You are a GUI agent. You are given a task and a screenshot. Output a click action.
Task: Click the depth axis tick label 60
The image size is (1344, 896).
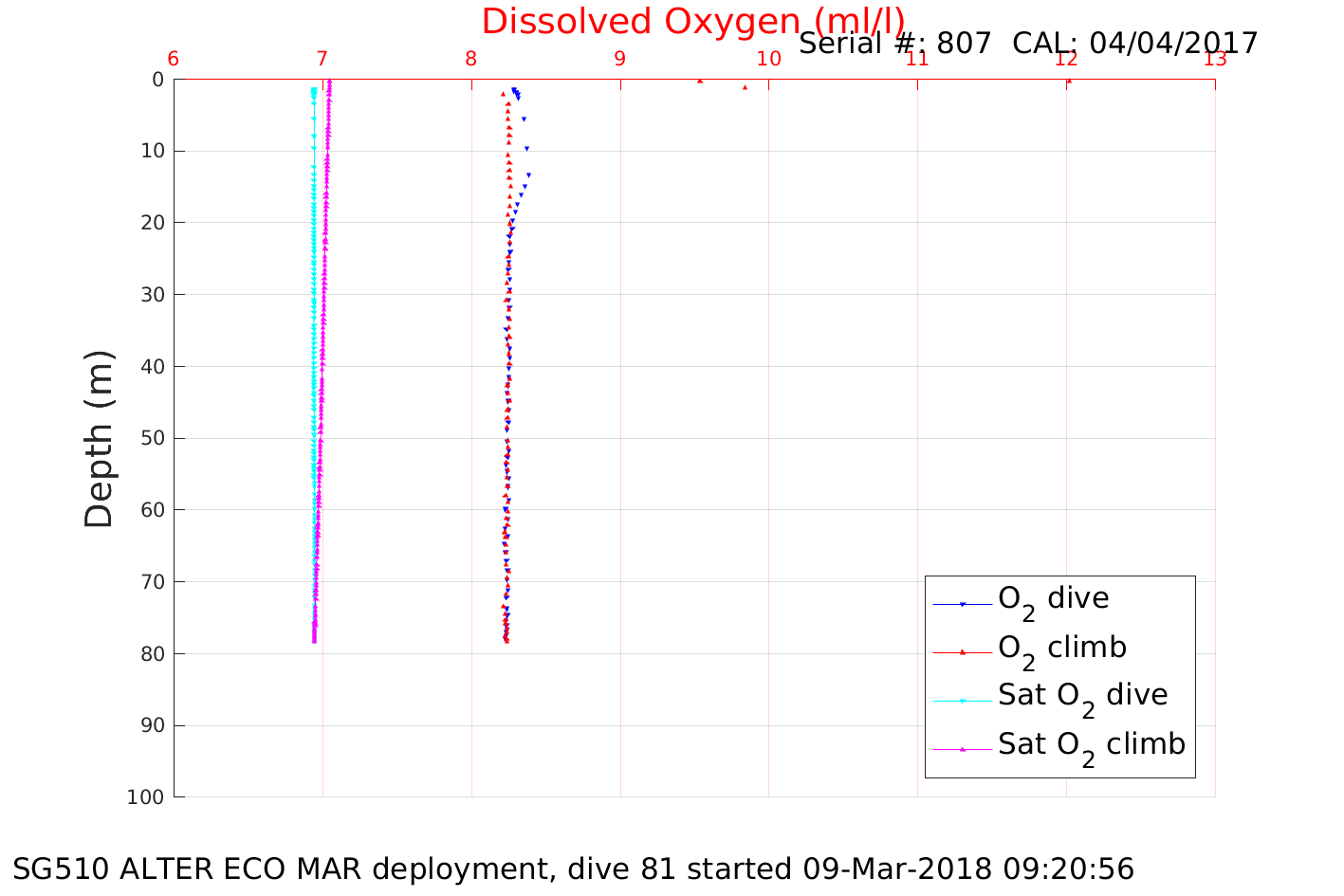(152, 510)
